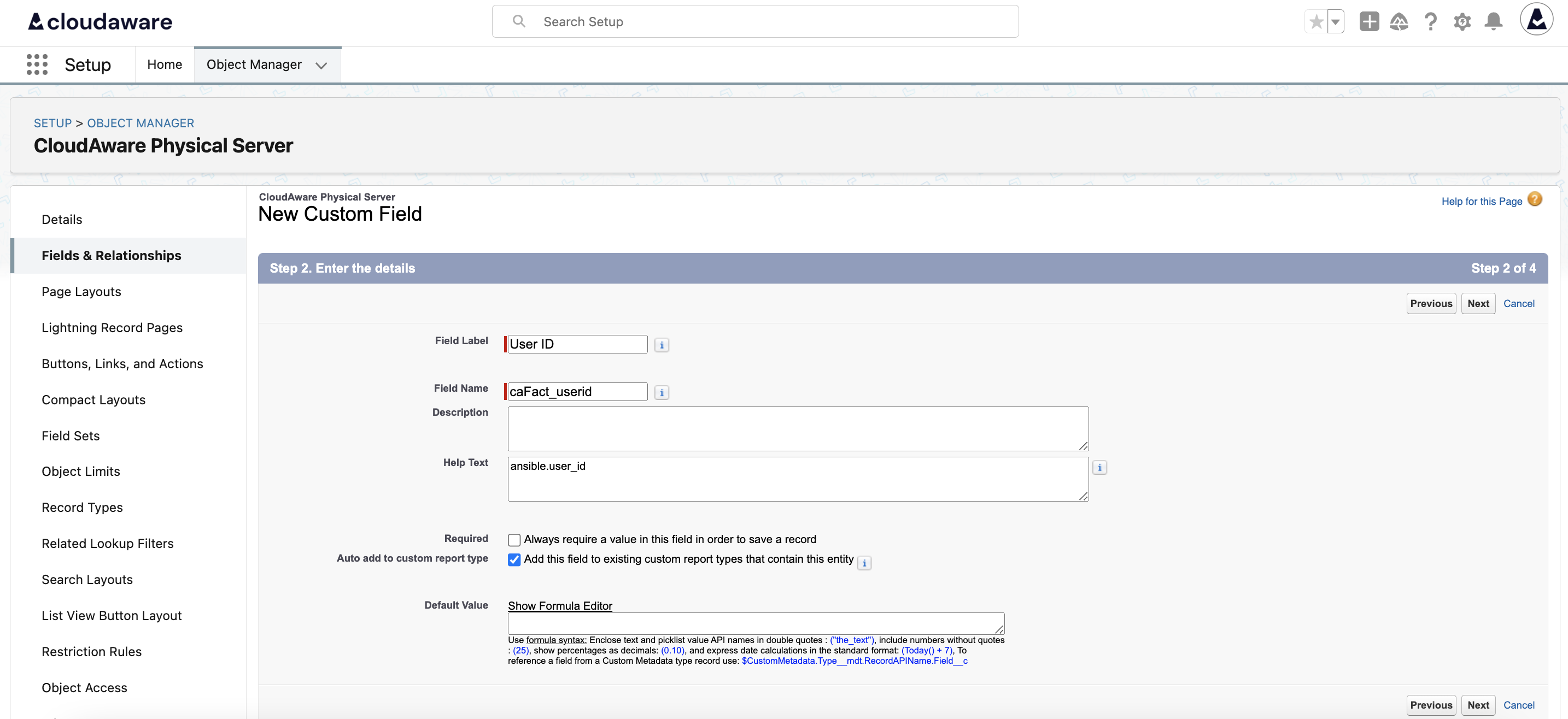
Task: Check 'Always require a value' for Required
Action: (514, 540)
